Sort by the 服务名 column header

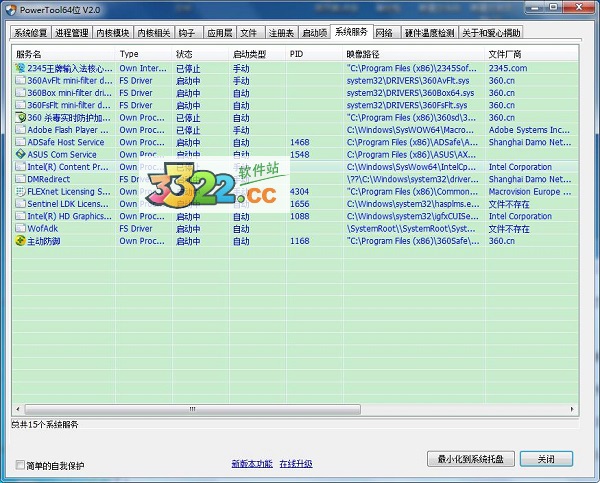(x=64, y=54)
